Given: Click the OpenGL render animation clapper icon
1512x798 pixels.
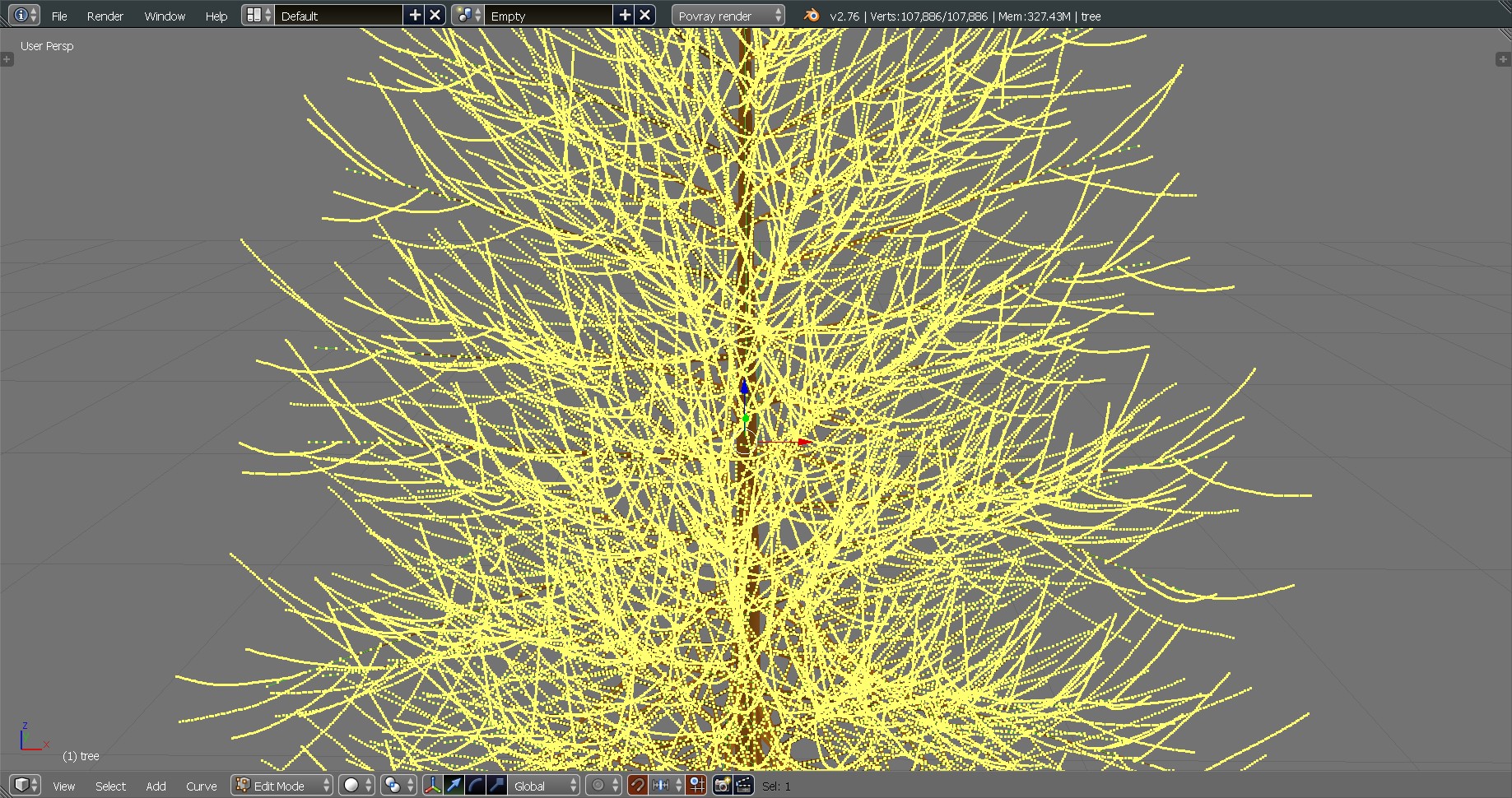Looking at the screenshot, I should pos(743,786).
